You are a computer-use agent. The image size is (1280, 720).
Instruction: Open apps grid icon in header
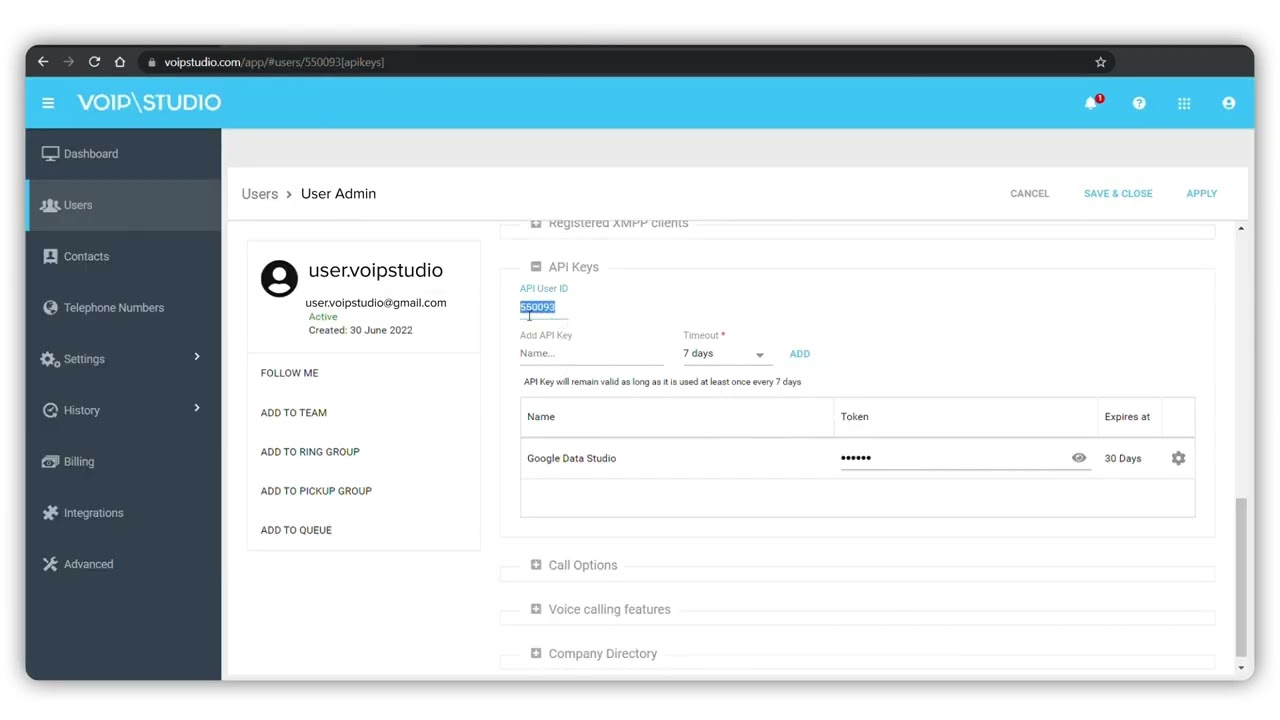pyautogui.click(x=1184, y=103)
